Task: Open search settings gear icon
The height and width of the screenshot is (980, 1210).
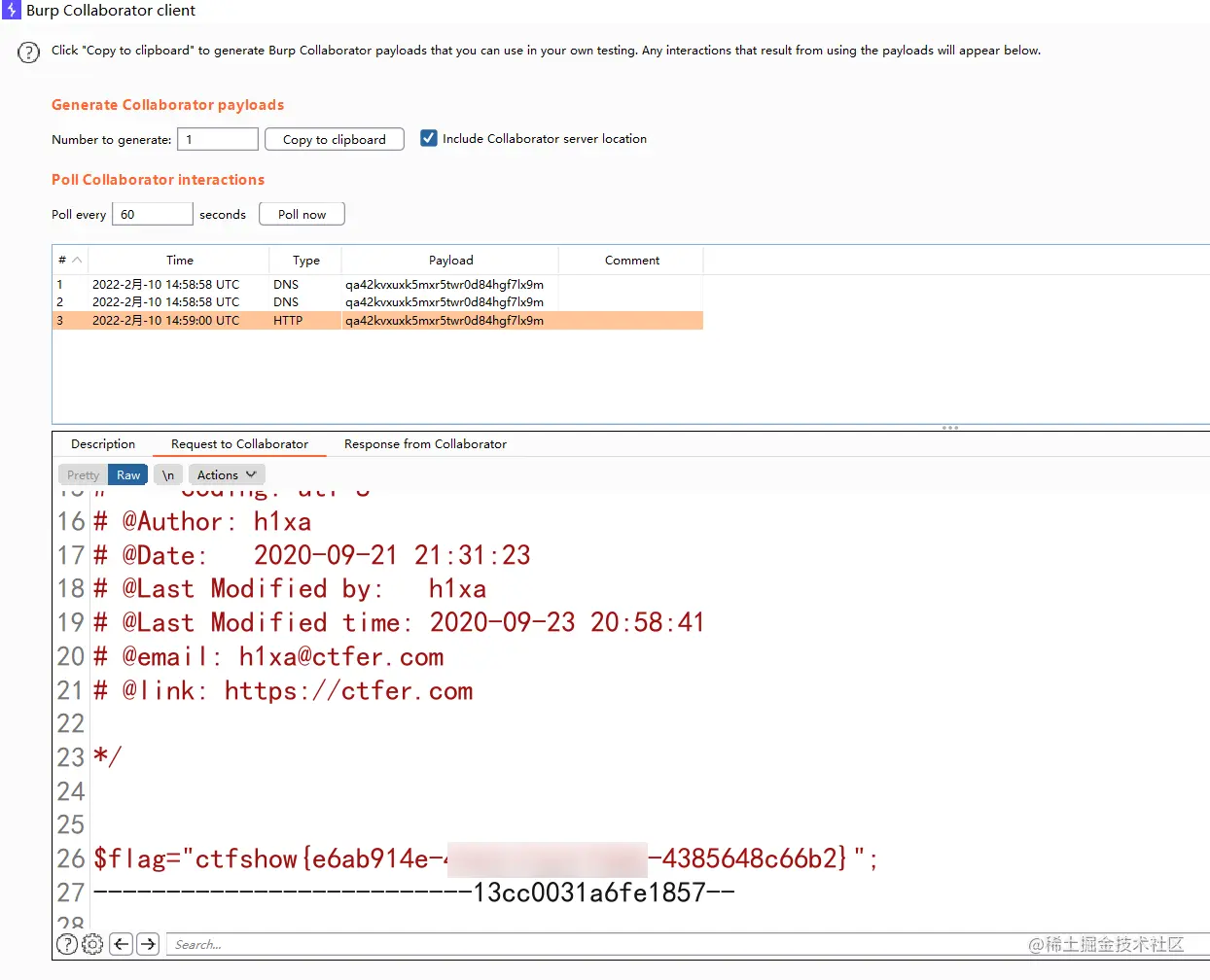Action: pyautogui.click(x=92, y=944)
